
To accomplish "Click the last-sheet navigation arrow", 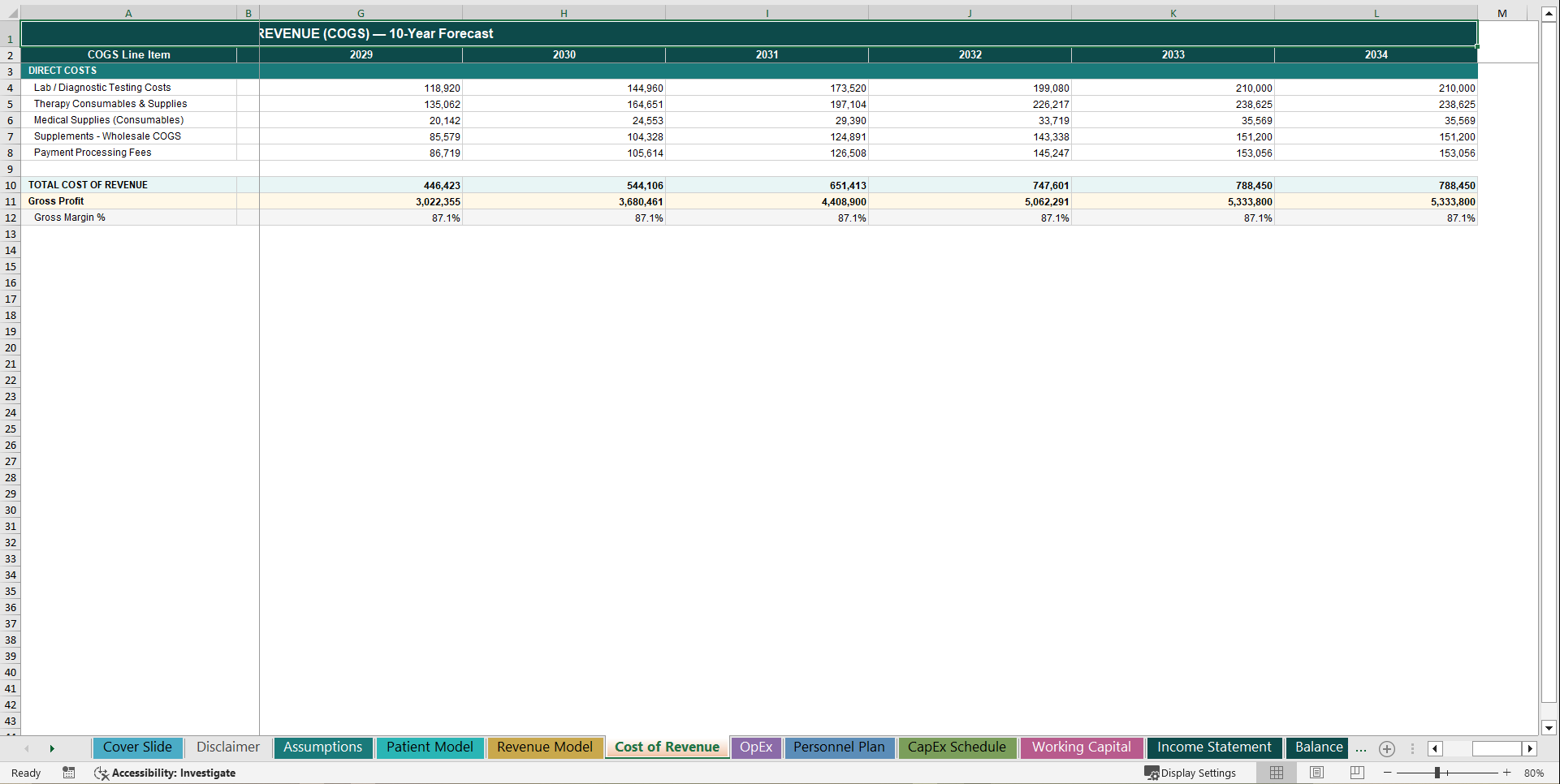I will pyautogui.click(x=53, y=748).
